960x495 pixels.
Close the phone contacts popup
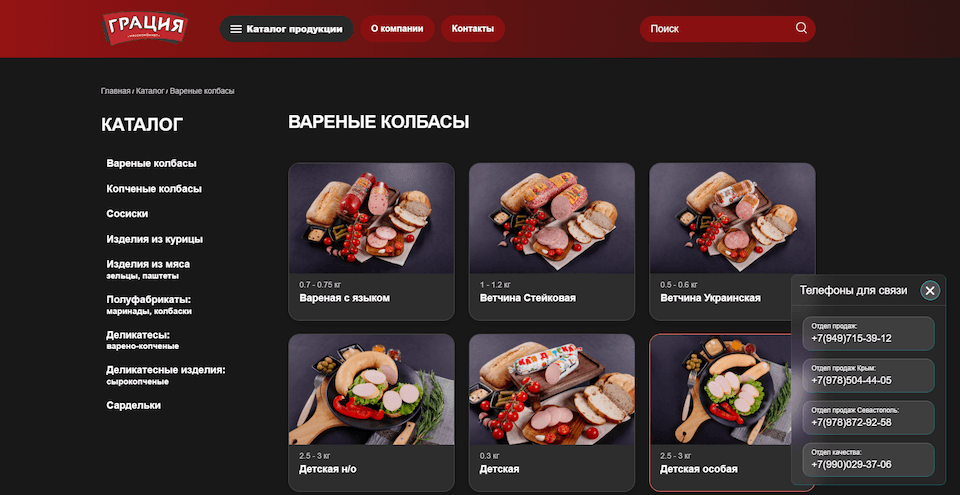point(930,290)
